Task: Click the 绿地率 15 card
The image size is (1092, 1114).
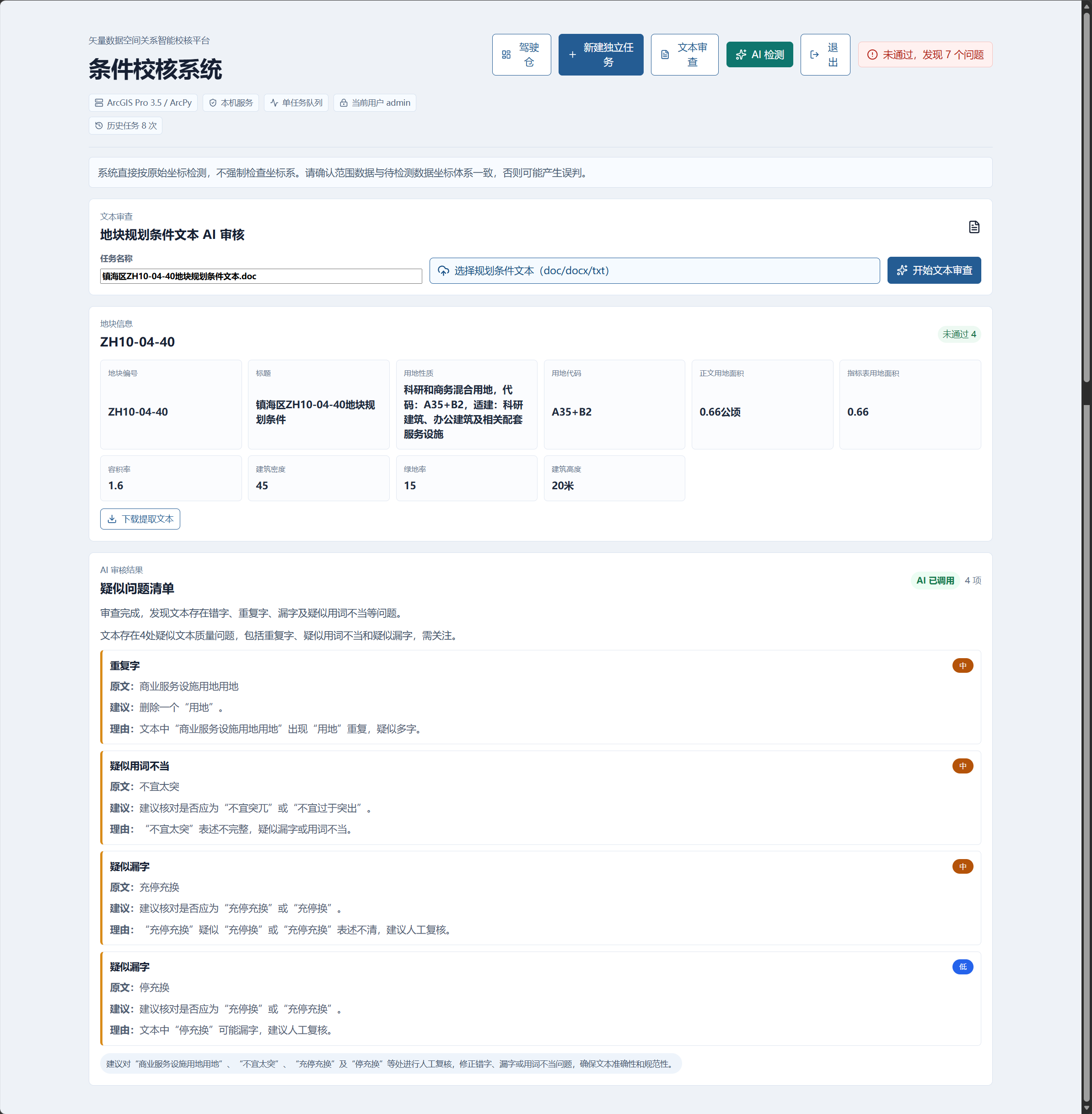Action: [466, 478]
